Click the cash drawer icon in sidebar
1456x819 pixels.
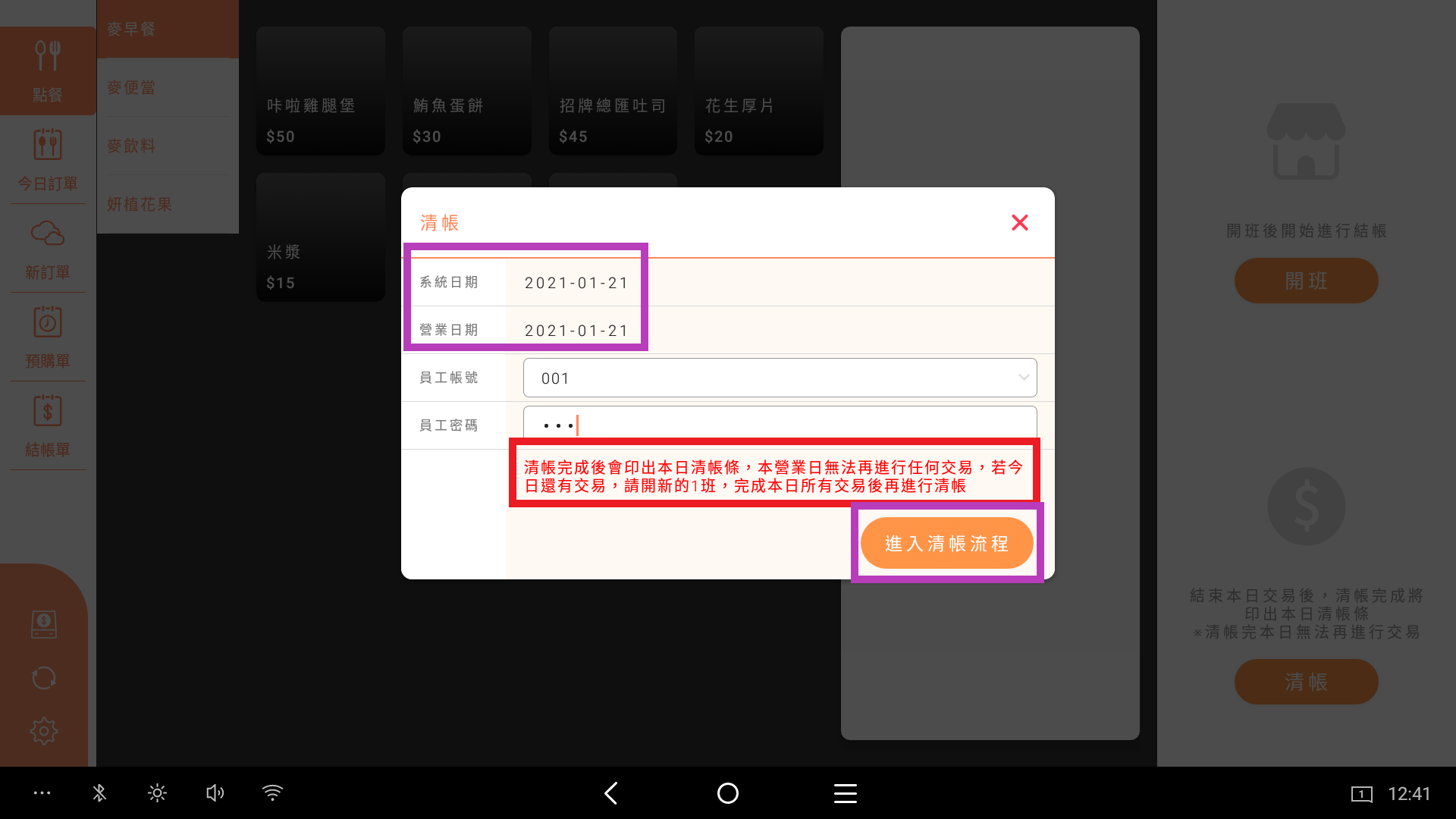(44, 624)
